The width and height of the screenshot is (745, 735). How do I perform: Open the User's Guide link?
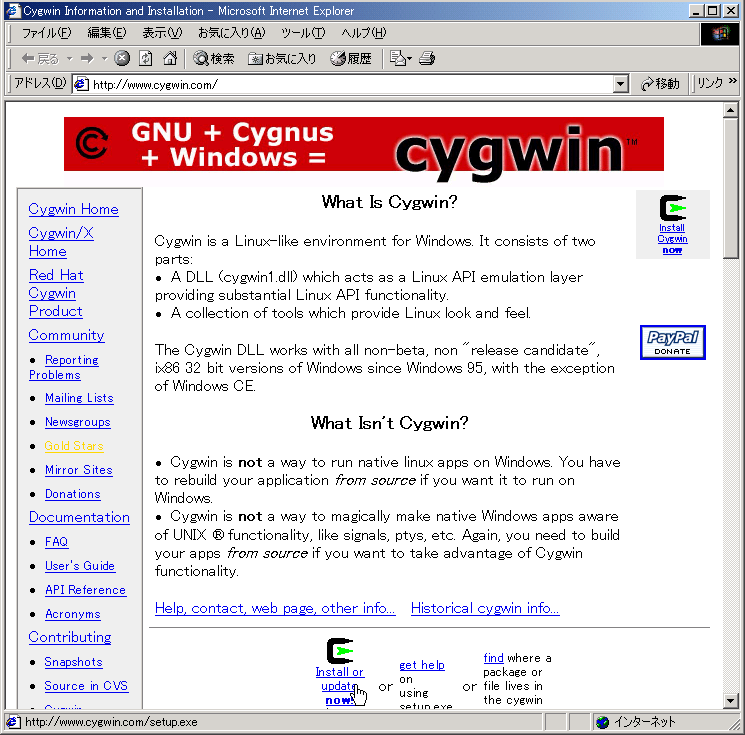coord(80,566)
